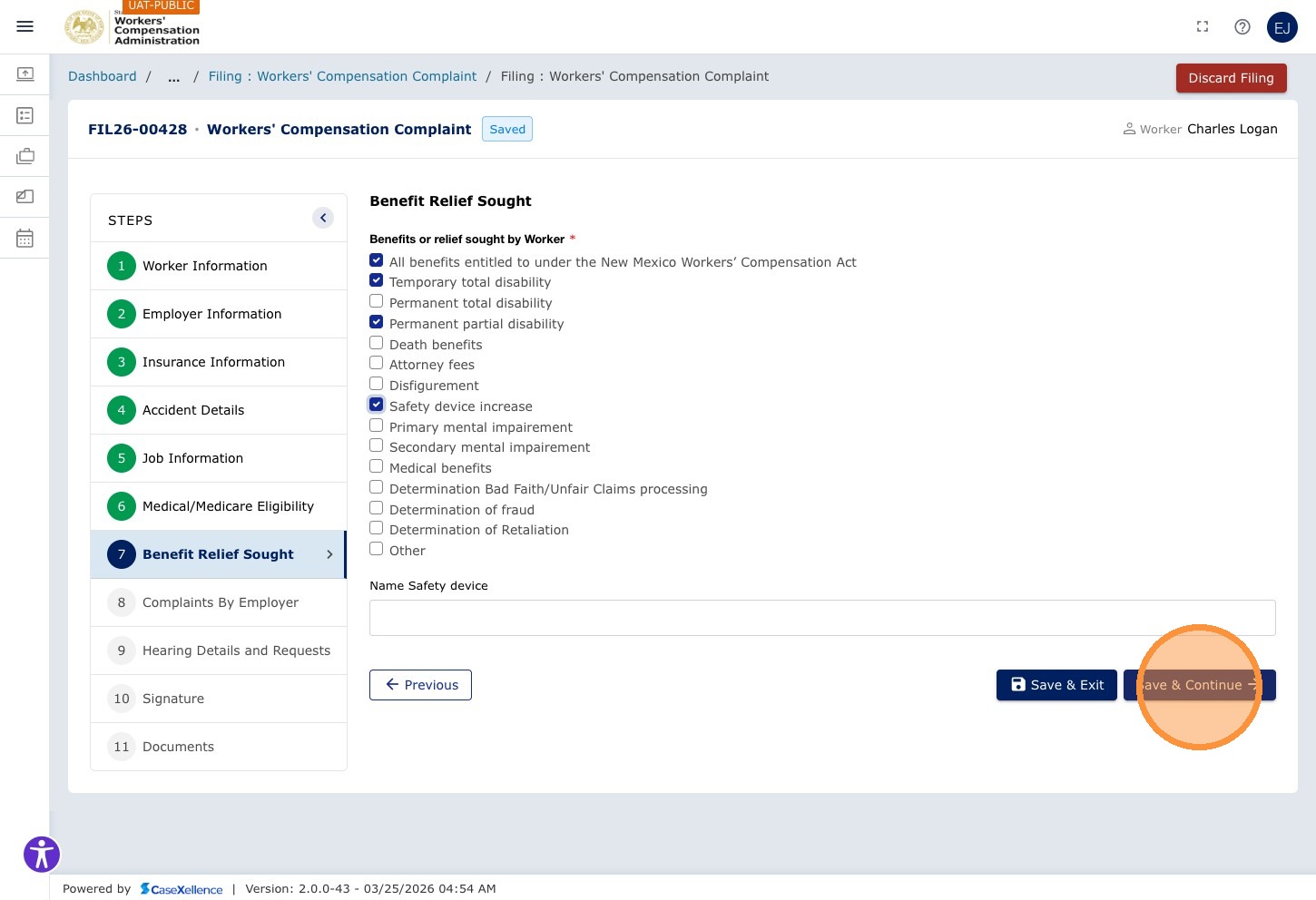Image resolution: width=1316 pixels, height=900 pixels.
Task: Check Determination of Retaliation
Action: pos(377,528)
